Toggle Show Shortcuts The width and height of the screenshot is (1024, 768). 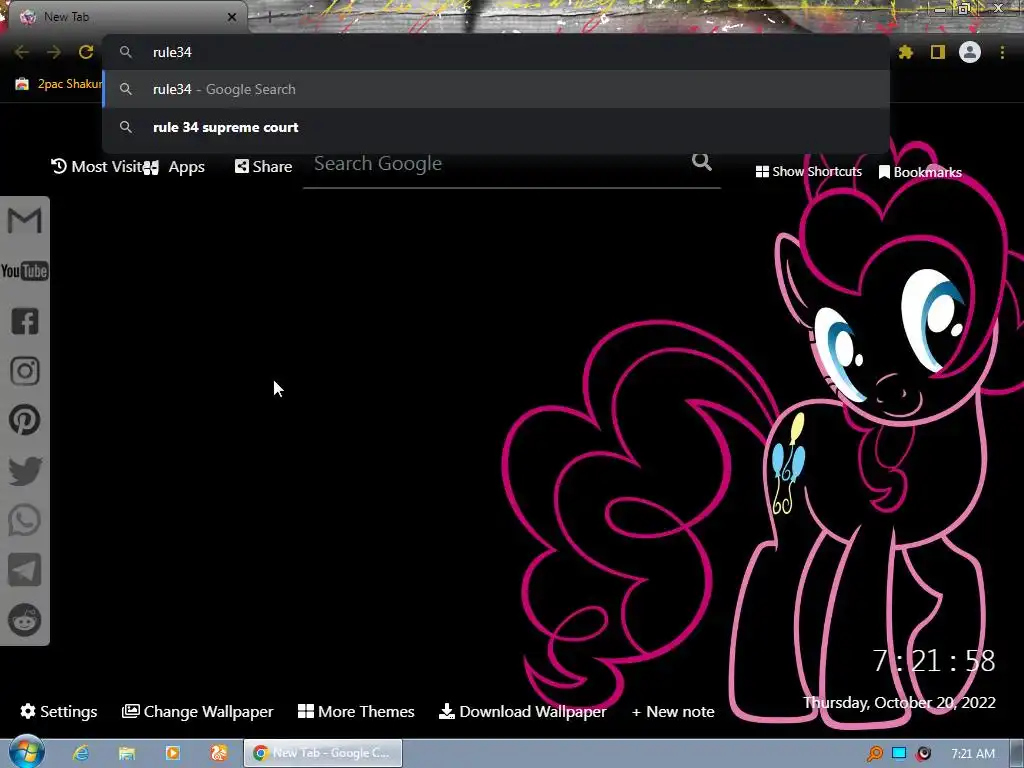(x=808, y=172)
